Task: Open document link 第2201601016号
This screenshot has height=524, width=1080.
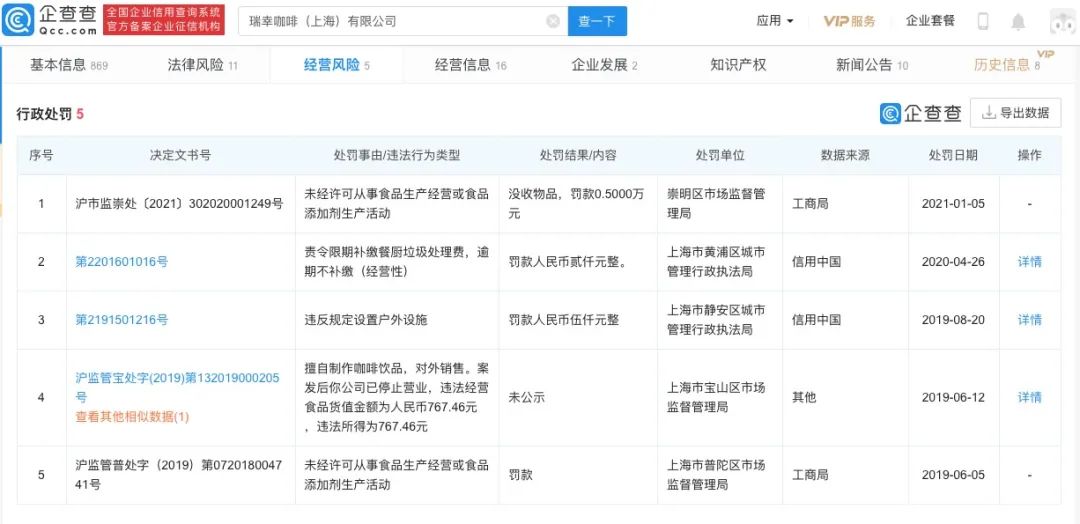Action: tap(122, 262)
